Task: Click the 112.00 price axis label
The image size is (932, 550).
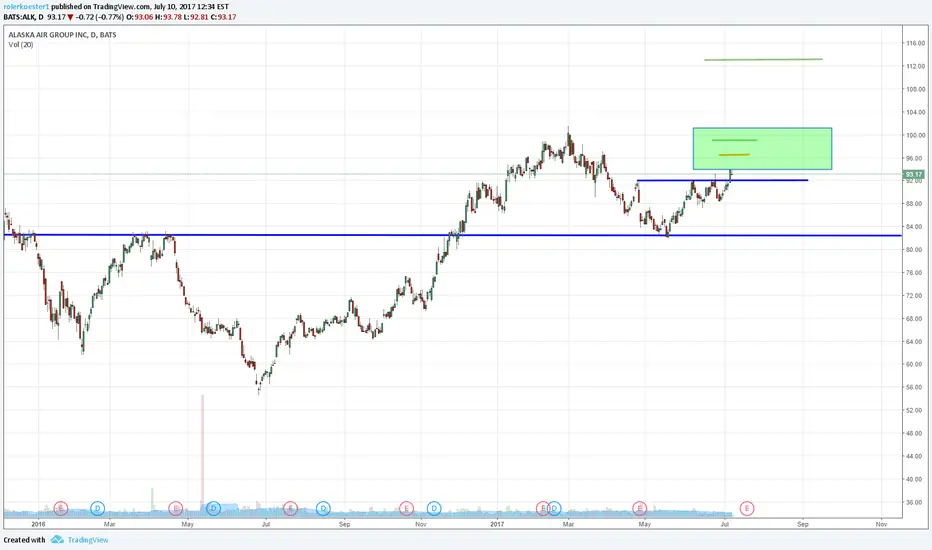Action: 915,66
